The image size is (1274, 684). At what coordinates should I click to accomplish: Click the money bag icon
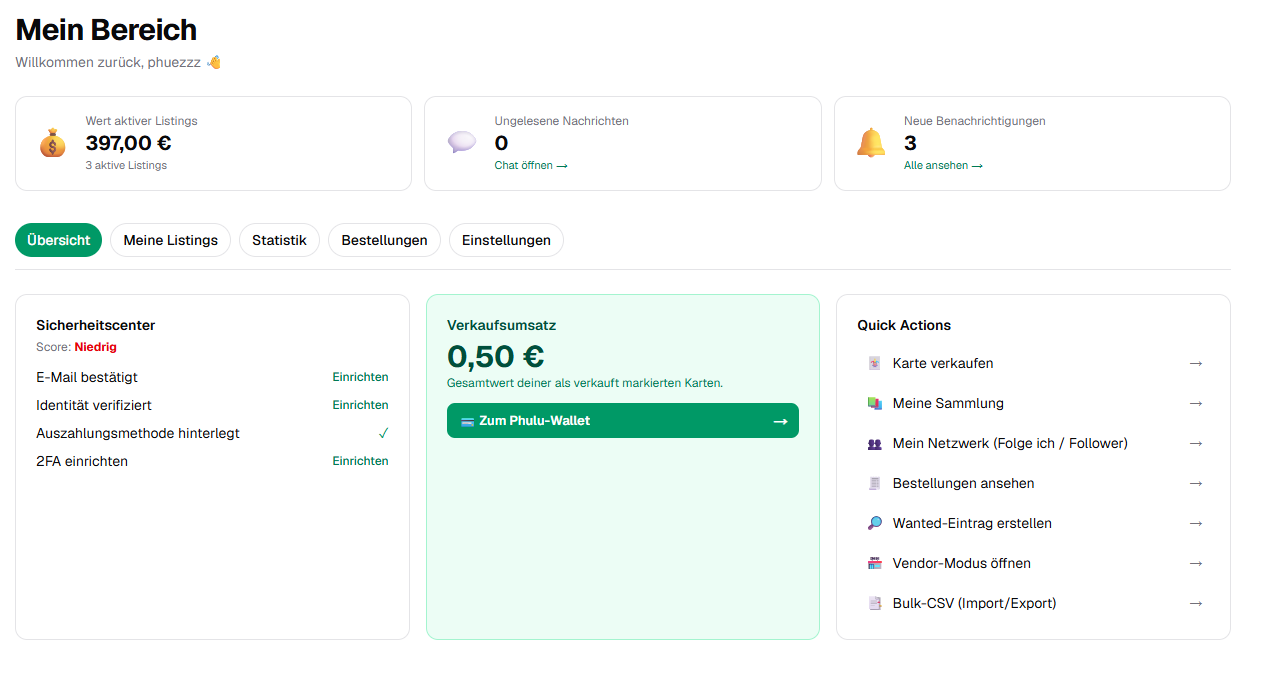tap(52, 143)
